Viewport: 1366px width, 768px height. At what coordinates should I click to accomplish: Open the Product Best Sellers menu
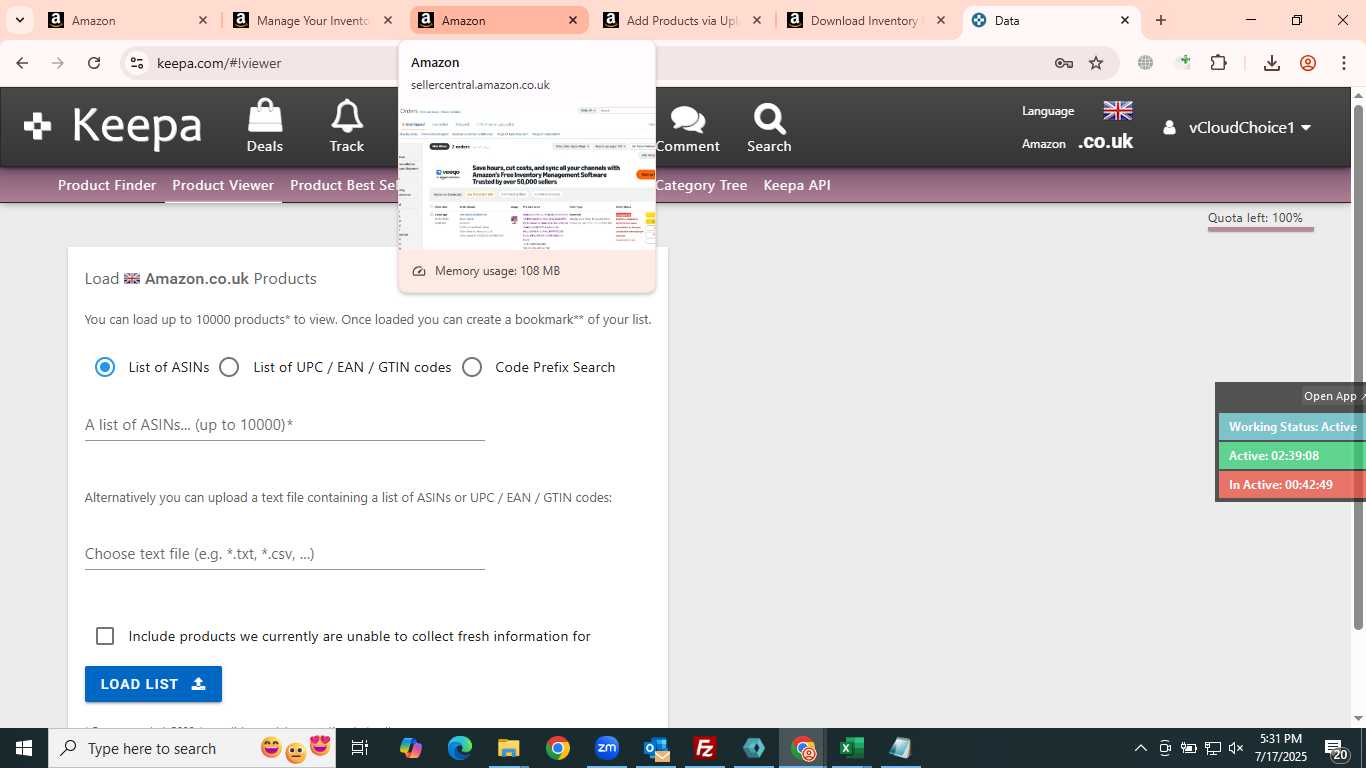(x=344, y=185)
